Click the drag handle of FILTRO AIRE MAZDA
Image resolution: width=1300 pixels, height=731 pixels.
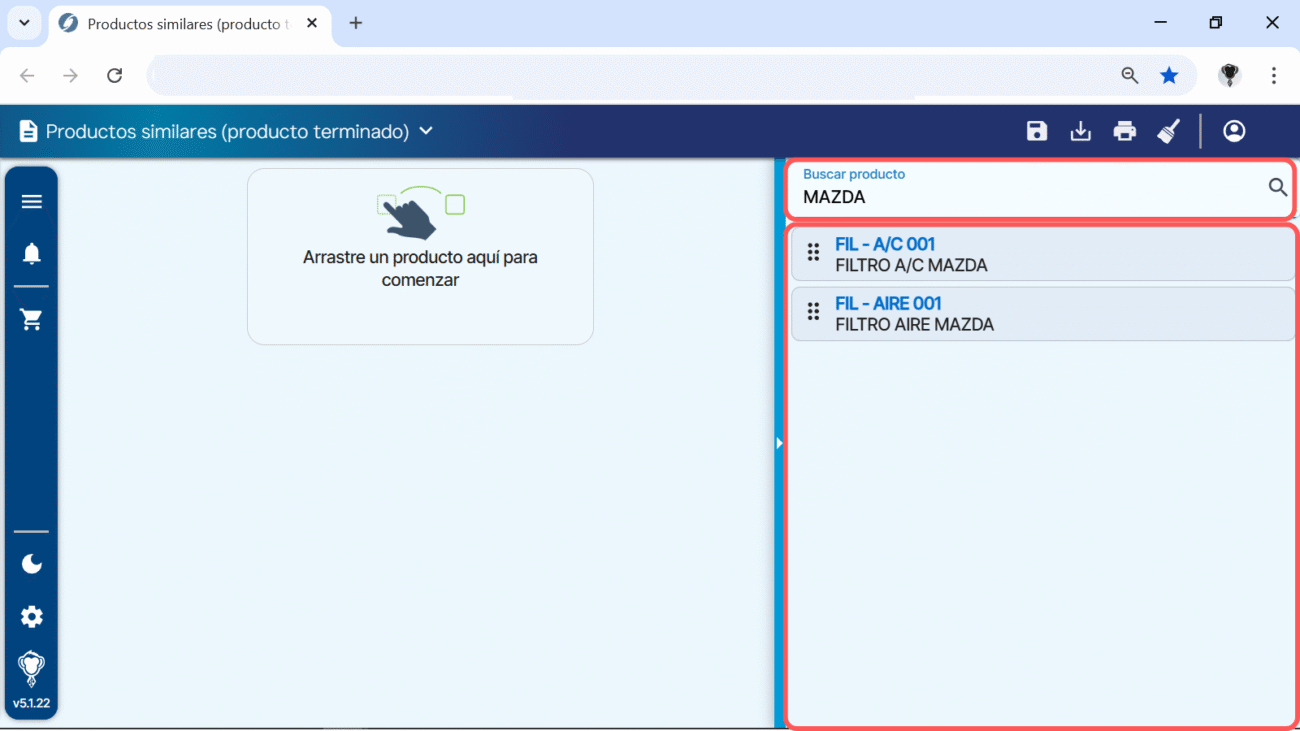[x=813, y=313]
